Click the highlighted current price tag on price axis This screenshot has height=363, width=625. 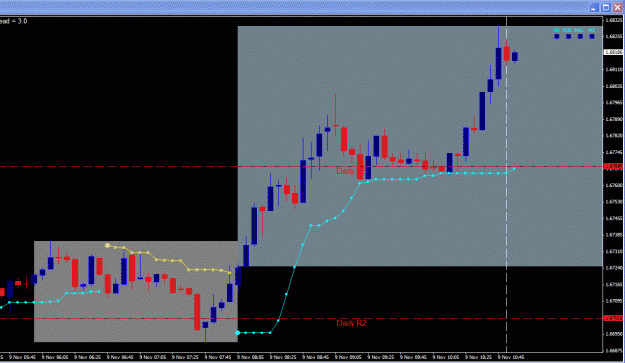click(x=613, y=52)
